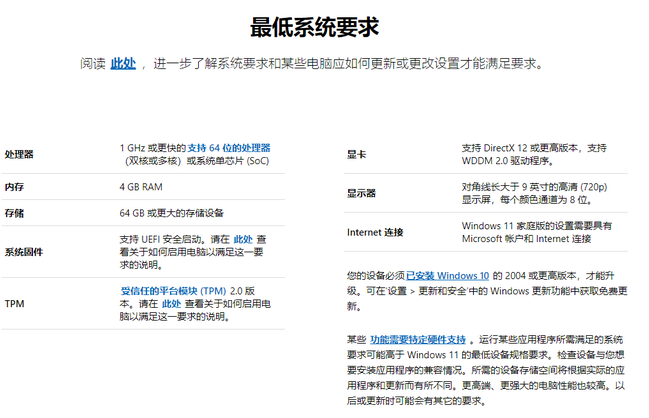Click the 4 GB RAM value
This screenshot has height=418, width=649.
(141, 187)
